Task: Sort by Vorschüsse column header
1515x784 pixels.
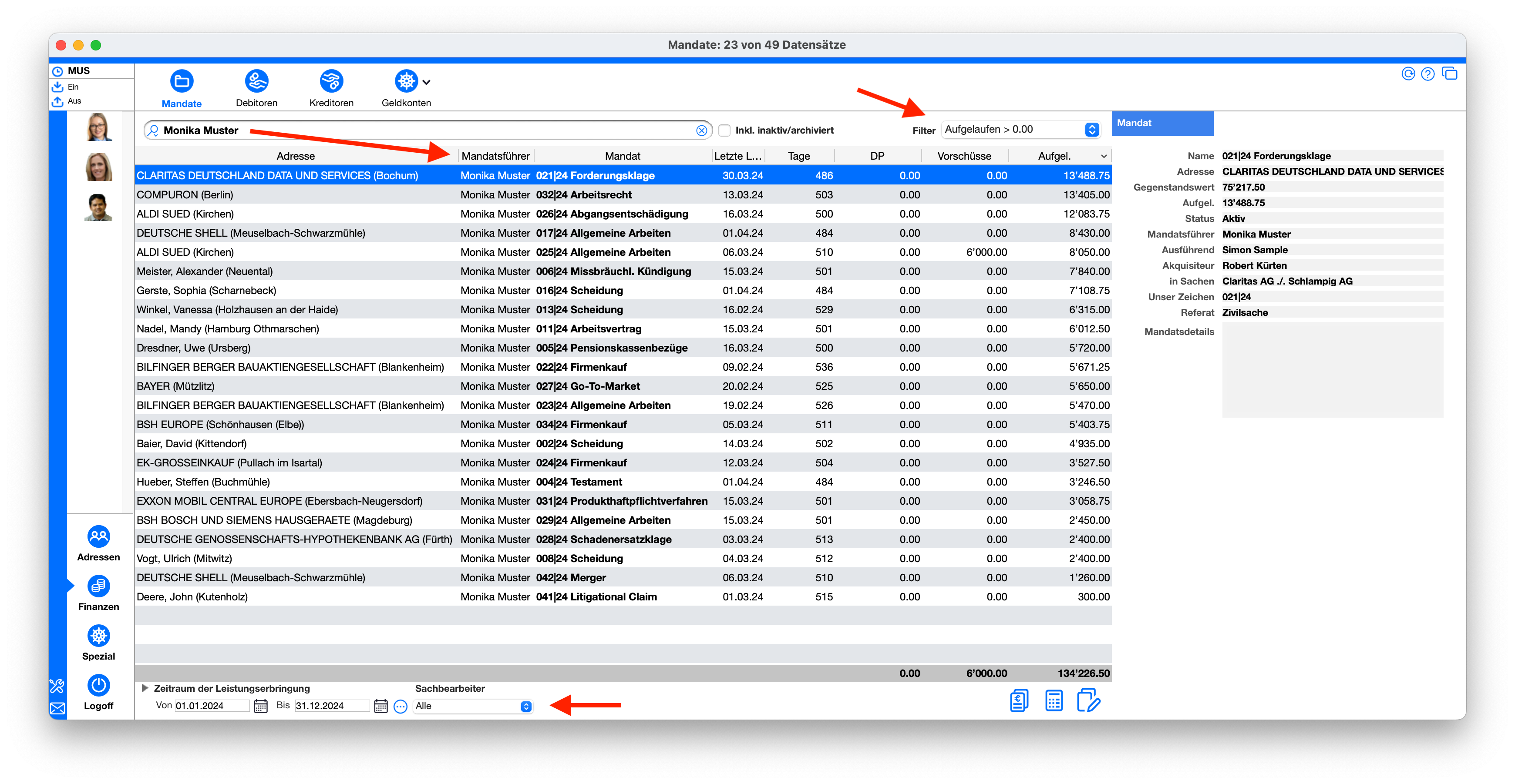Action: point(964,156)
